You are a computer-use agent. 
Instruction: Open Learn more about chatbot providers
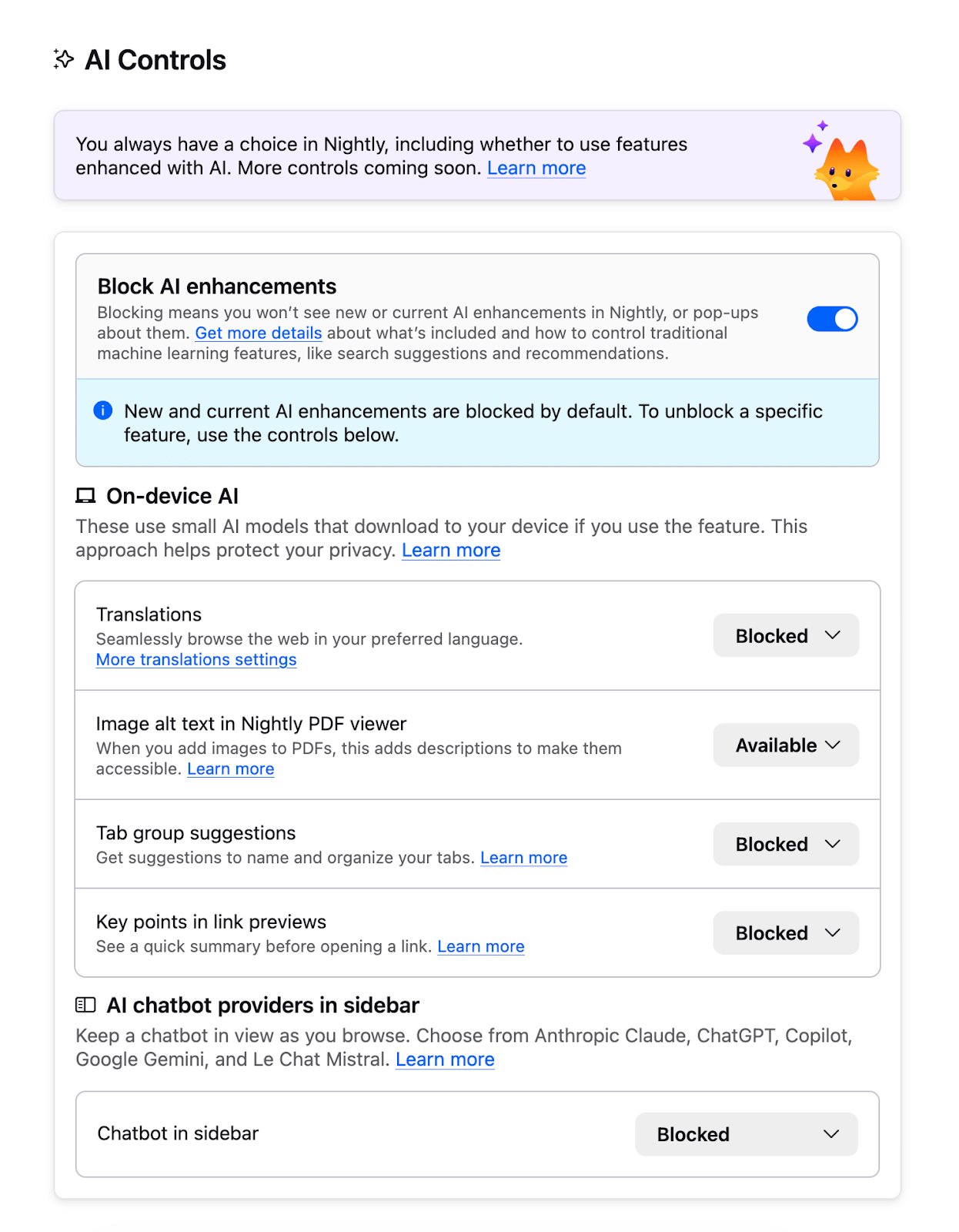pos(445,1060)
